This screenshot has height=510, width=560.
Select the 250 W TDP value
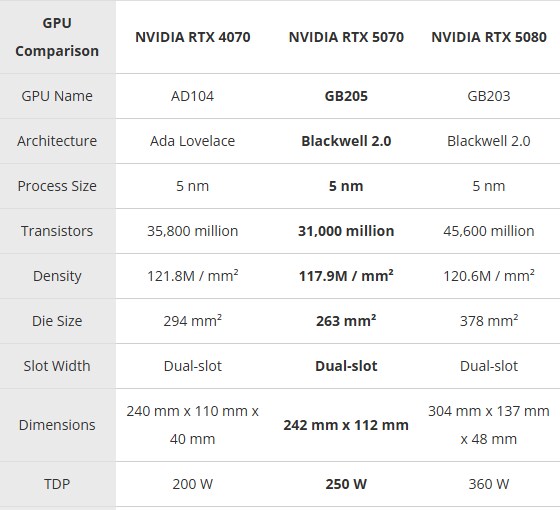(x=346, y=484)
